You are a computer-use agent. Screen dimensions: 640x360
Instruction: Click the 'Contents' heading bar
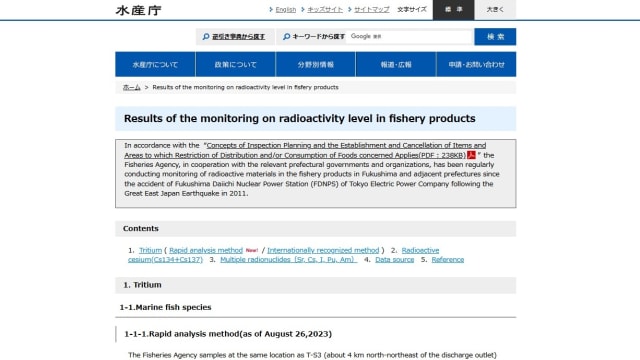(316, 229)
